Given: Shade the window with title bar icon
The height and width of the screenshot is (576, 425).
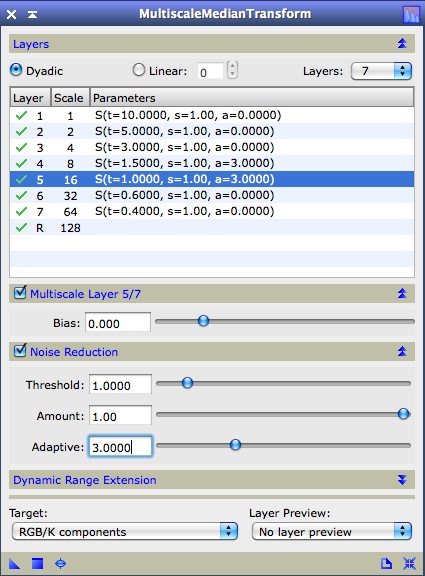Looking at the screenshot, I should 32,14.
